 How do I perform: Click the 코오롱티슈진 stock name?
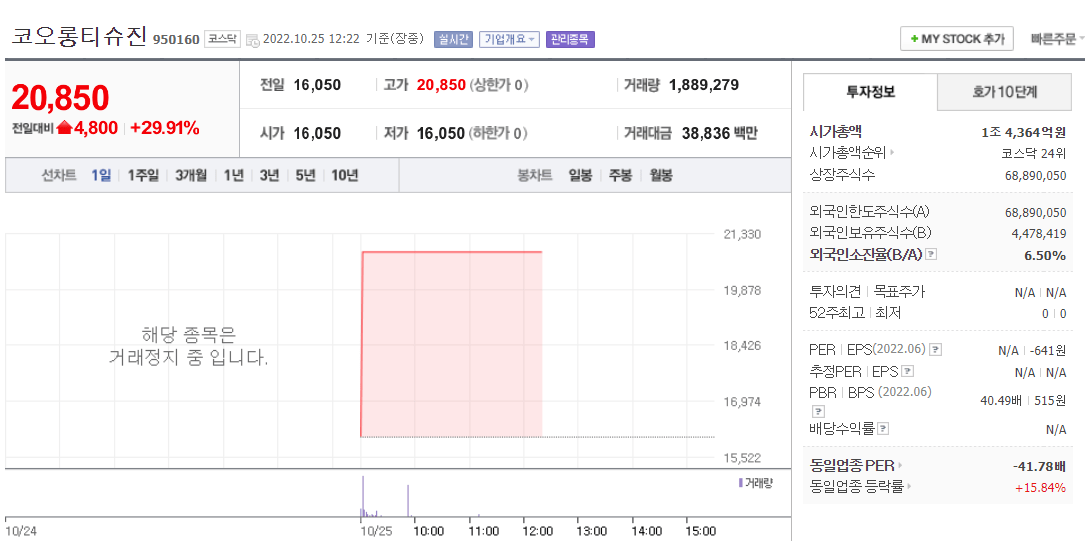78,37
